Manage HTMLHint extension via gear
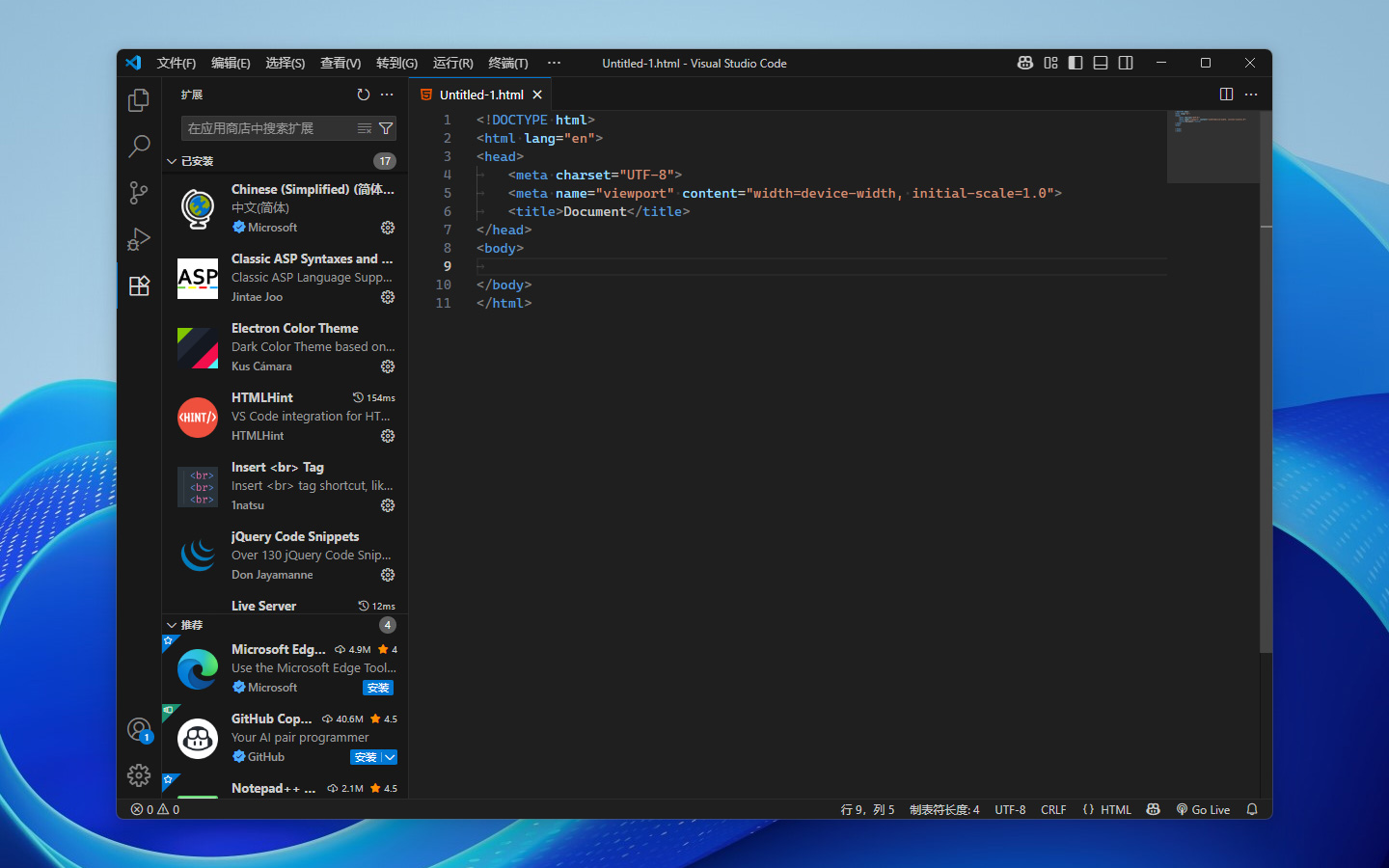This screenshot has width=1389, height=868. [388, 436]
